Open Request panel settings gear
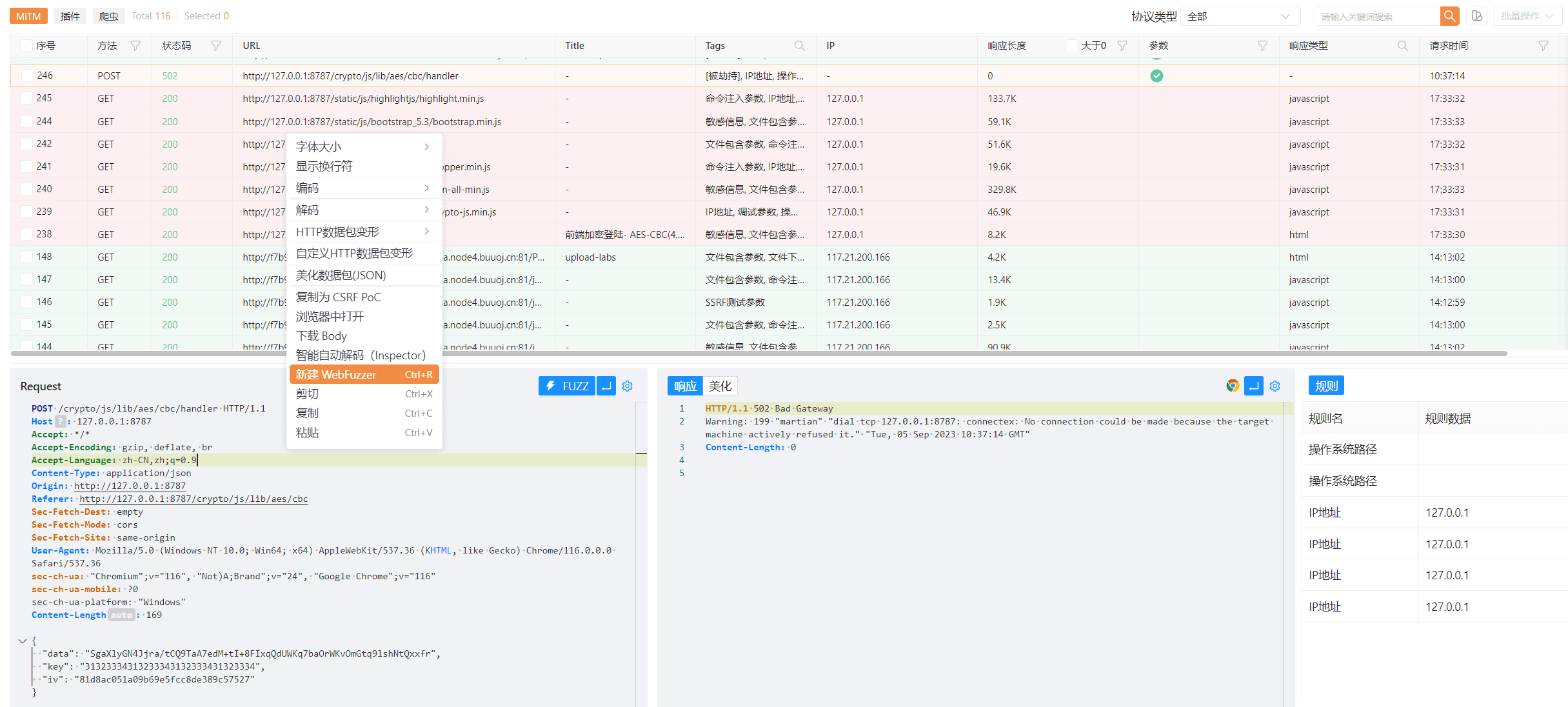Image resolution: width=1568 pixels, height=707 pixels. (x=628, y=386)
